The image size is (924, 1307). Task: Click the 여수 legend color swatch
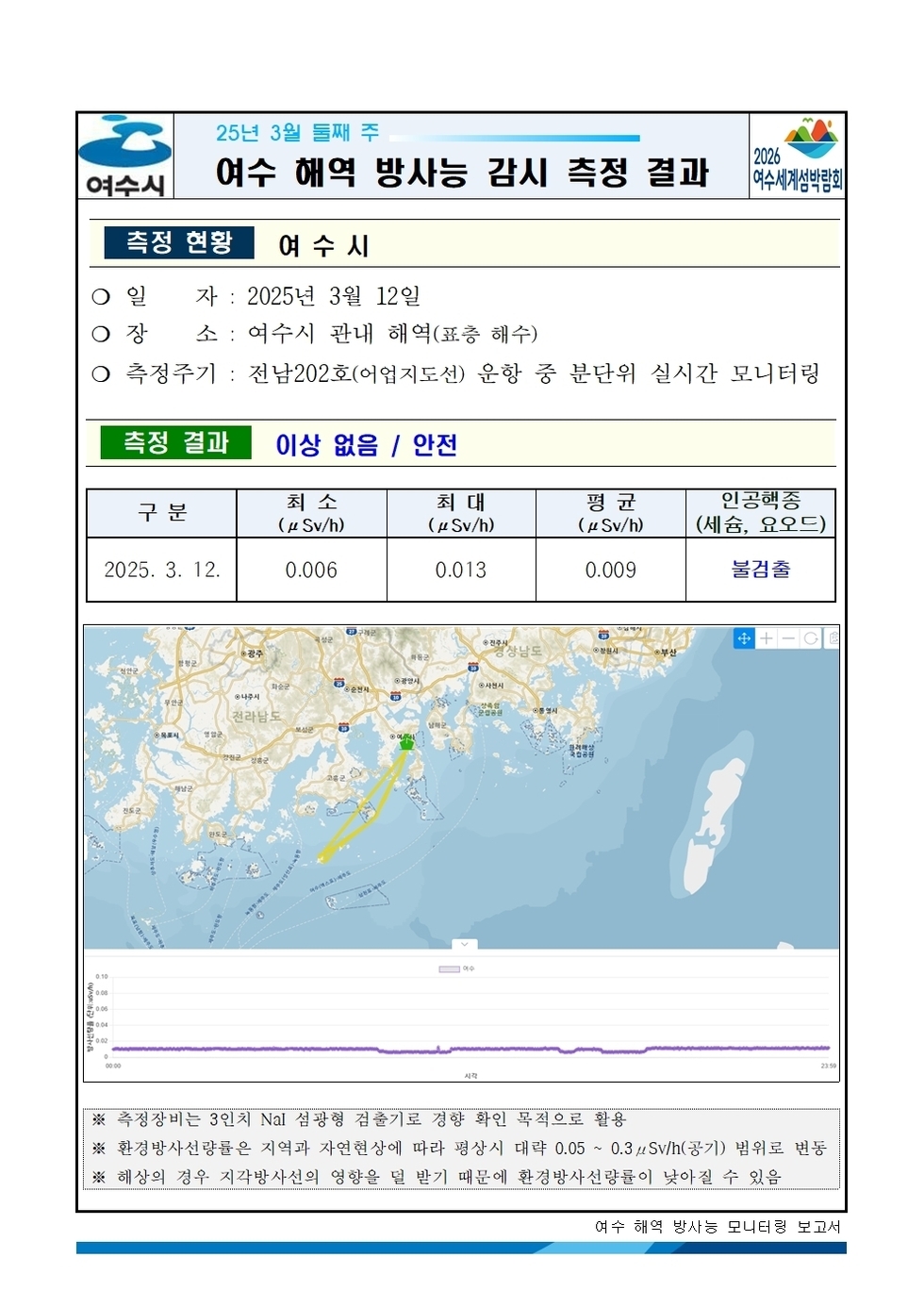pyautogui.click(x=450, y=968)
